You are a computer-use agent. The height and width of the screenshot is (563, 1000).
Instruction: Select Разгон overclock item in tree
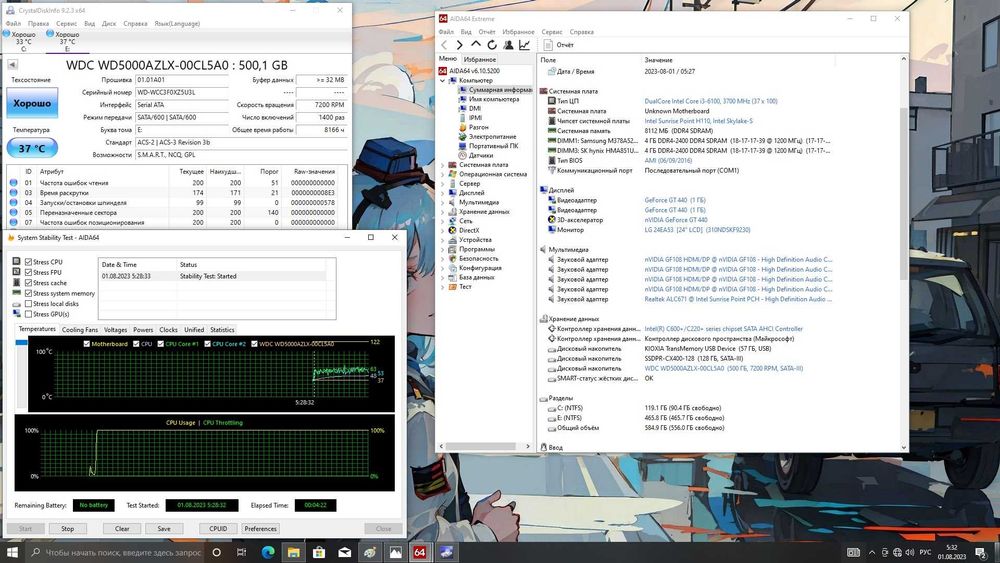(x=479, y=127)
